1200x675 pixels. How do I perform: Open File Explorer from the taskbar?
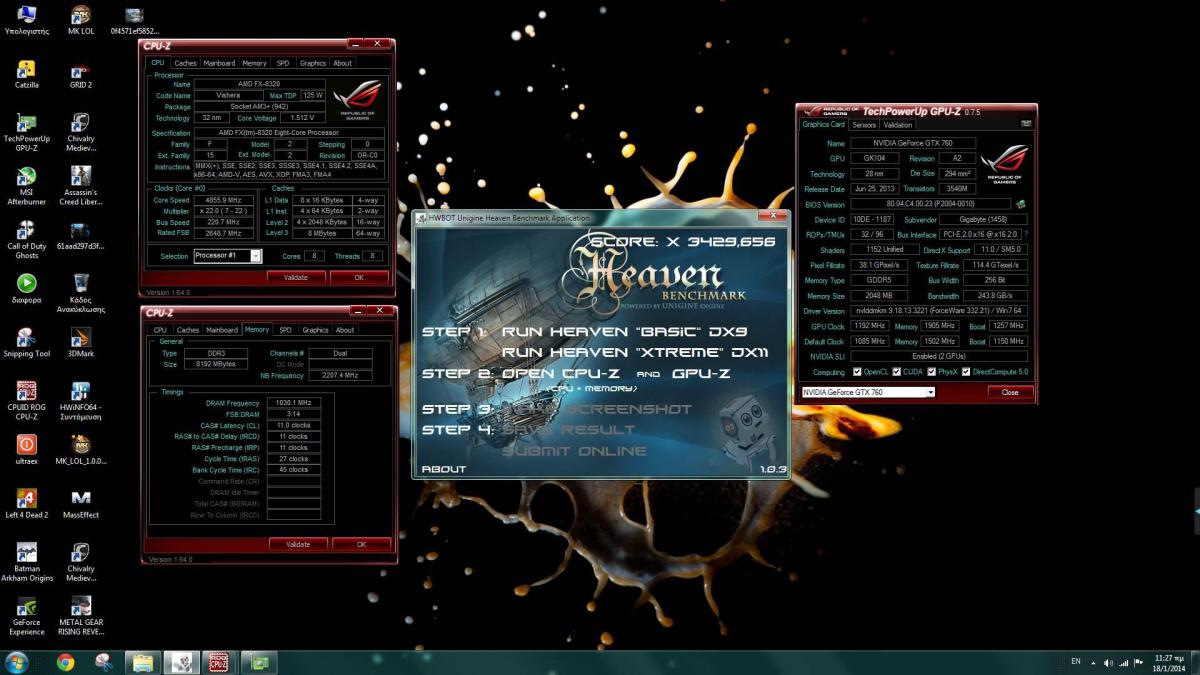pos(142,662)
